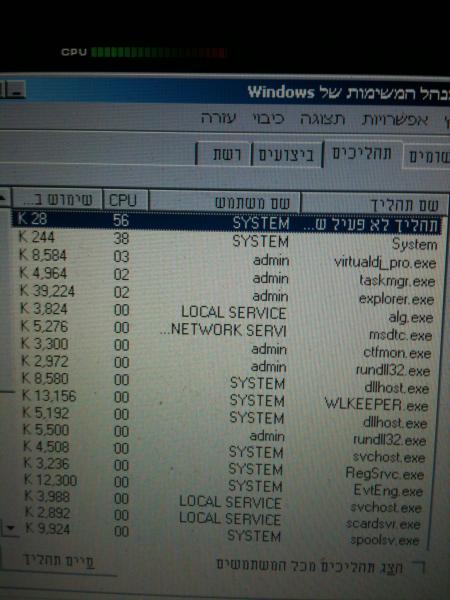The height and width of the screenshot is (600, 450).
Task: Click the scrollbar up arrow
Action: pyautogui.click(x=5, y=198)
